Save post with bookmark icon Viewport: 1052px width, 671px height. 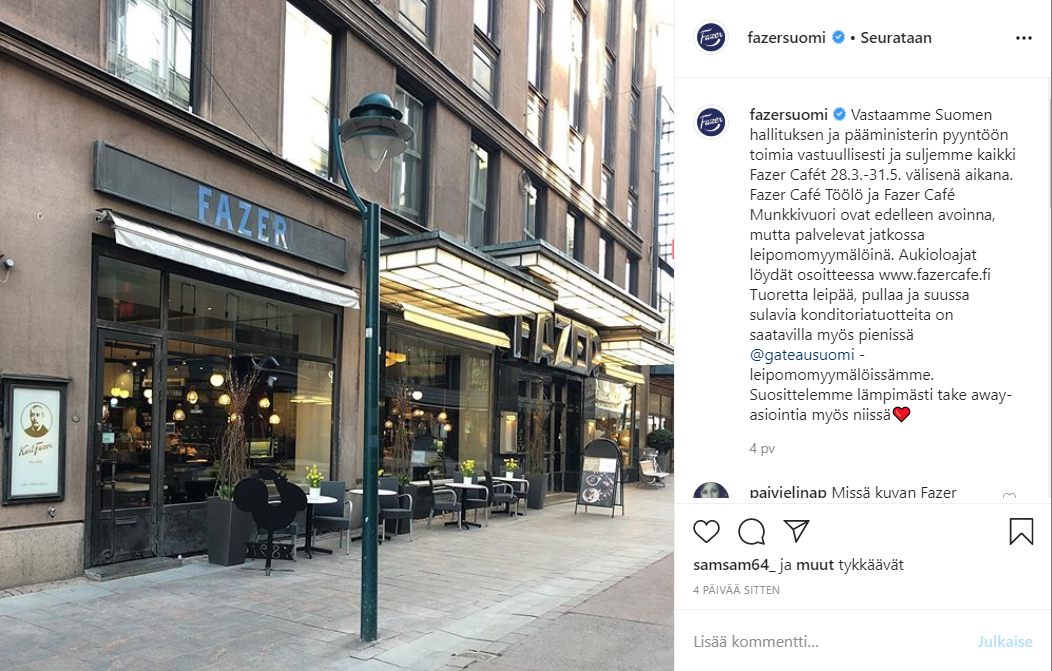1021,531
